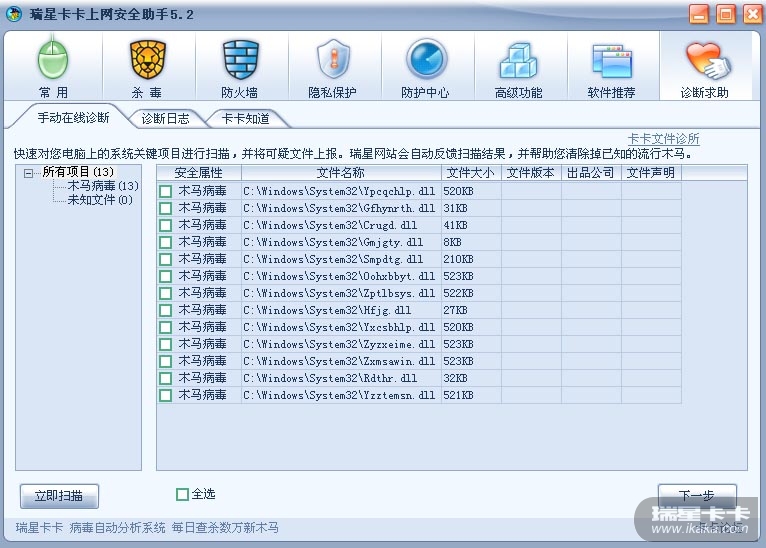766x548 pixels.
Task: Switch to the 诊断日志 tab
Action: [165, 119]
